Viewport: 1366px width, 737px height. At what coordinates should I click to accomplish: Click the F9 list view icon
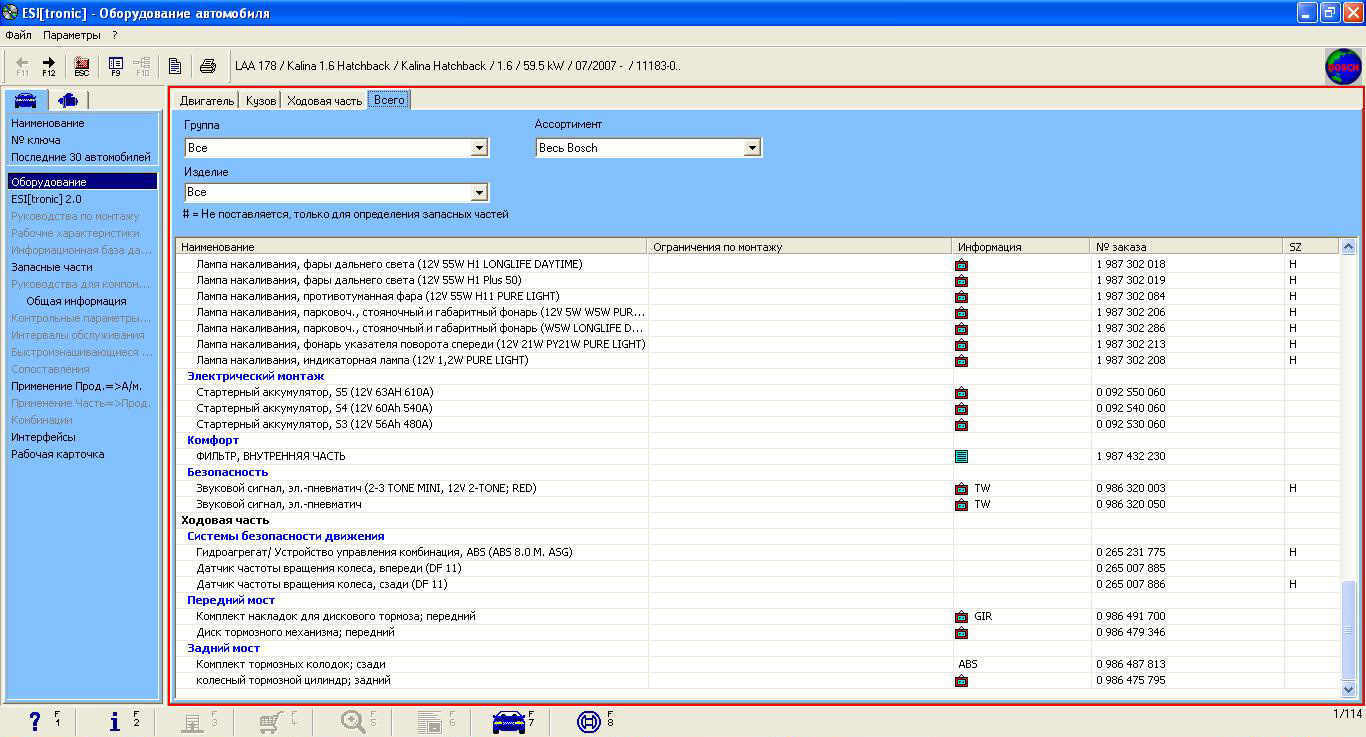tap(116, 66)
